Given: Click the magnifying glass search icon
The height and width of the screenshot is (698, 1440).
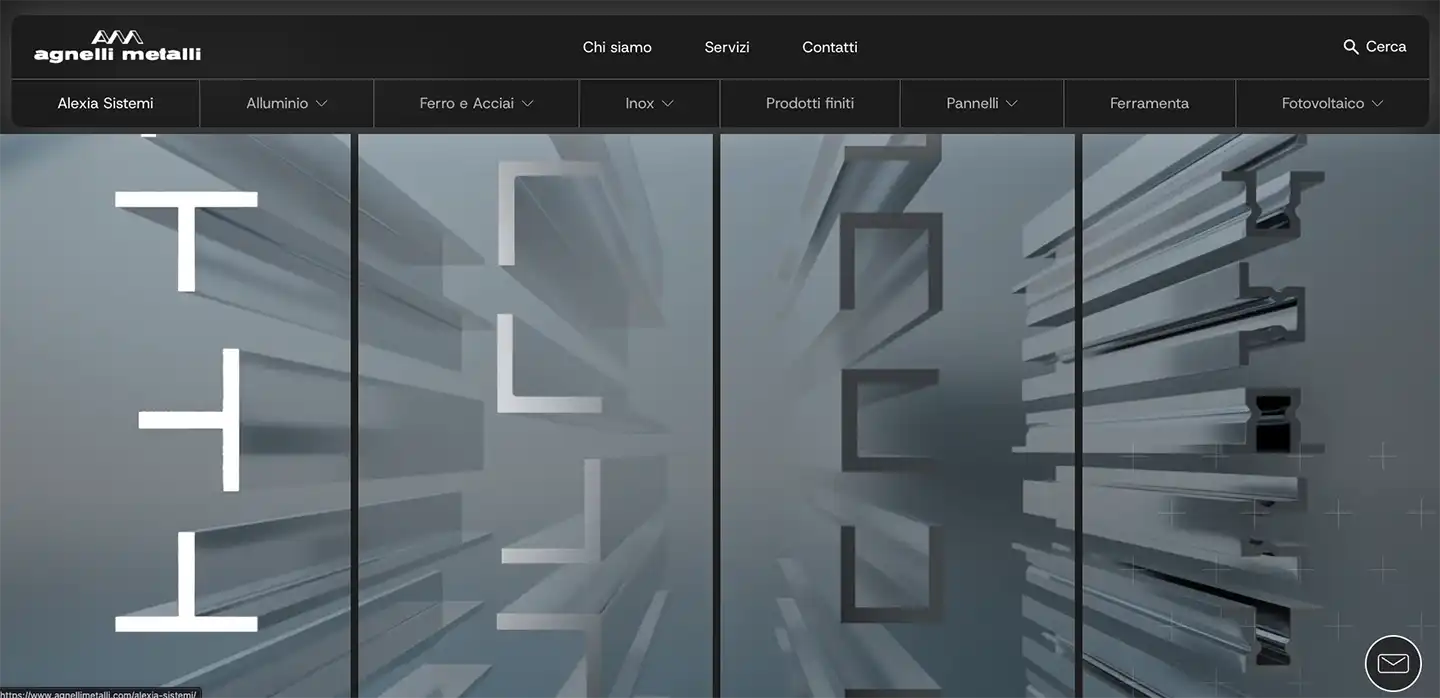Looking at the screenshot, I should (x=1350, y=47).
